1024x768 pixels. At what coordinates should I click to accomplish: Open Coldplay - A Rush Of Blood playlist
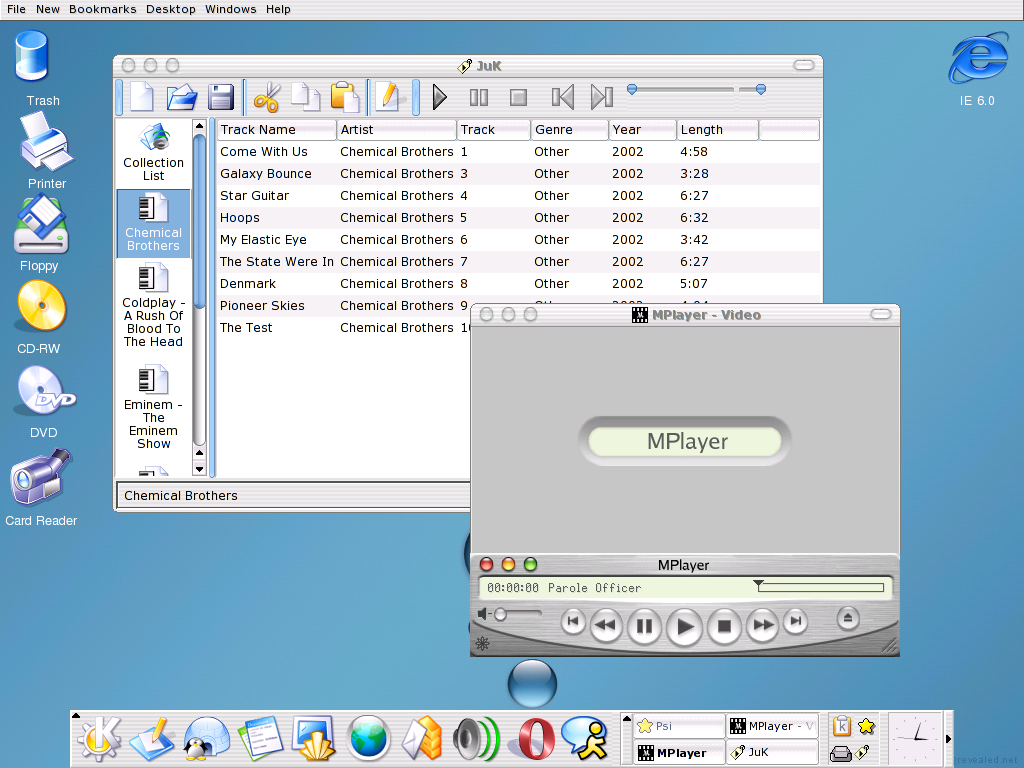(x=153, y=305)
